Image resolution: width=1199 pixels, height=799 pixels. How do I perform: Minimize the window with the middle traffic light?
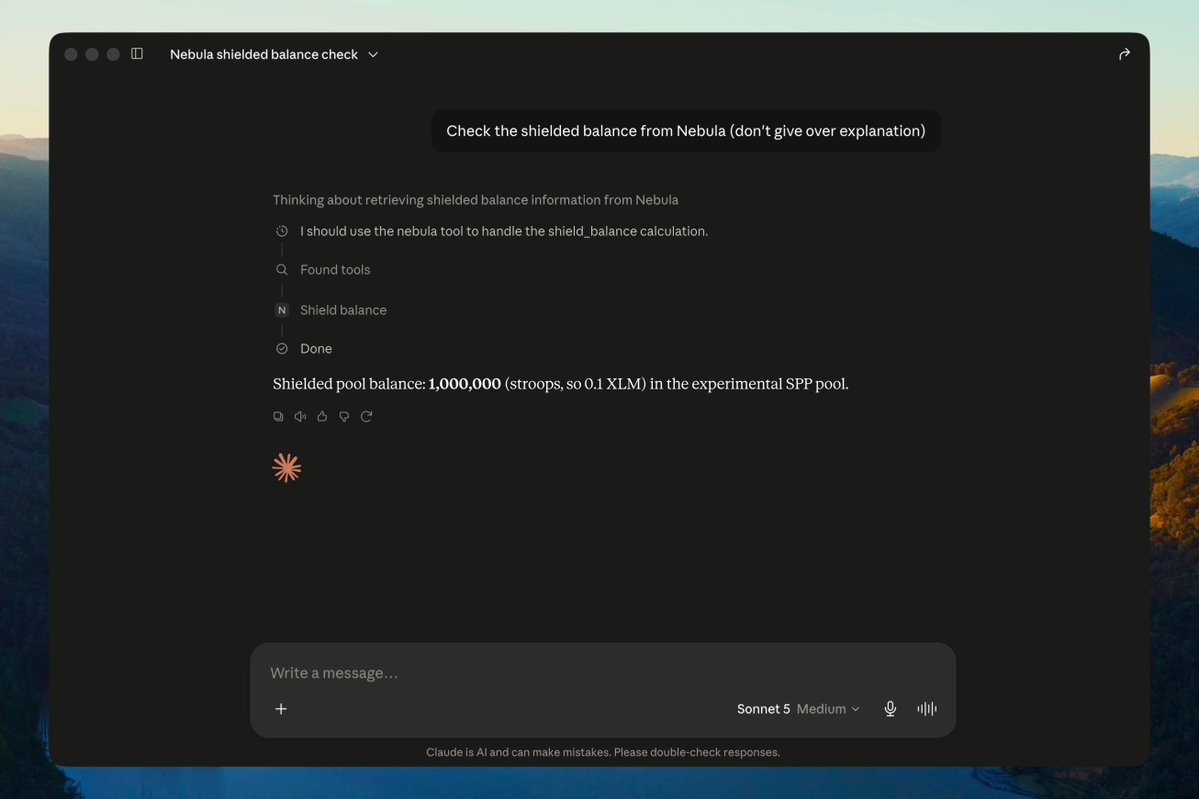pyautogui.click(x=92, y=54)
